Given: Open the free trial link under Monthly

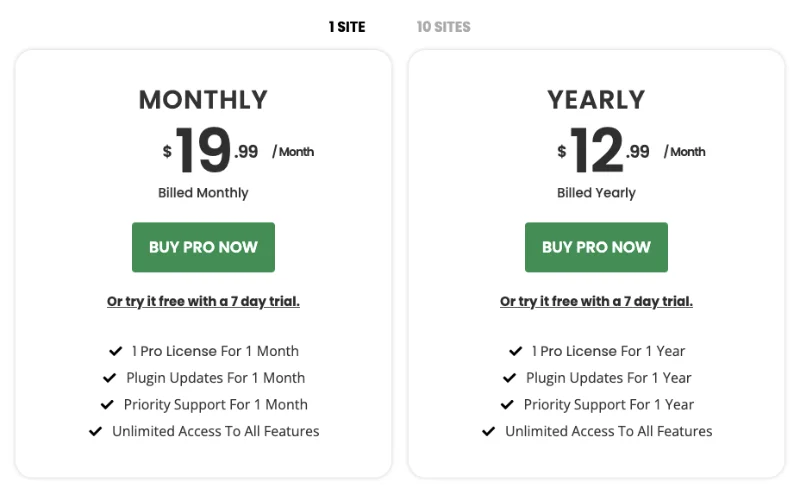Looking at the screenshot, I should point(203,301).
